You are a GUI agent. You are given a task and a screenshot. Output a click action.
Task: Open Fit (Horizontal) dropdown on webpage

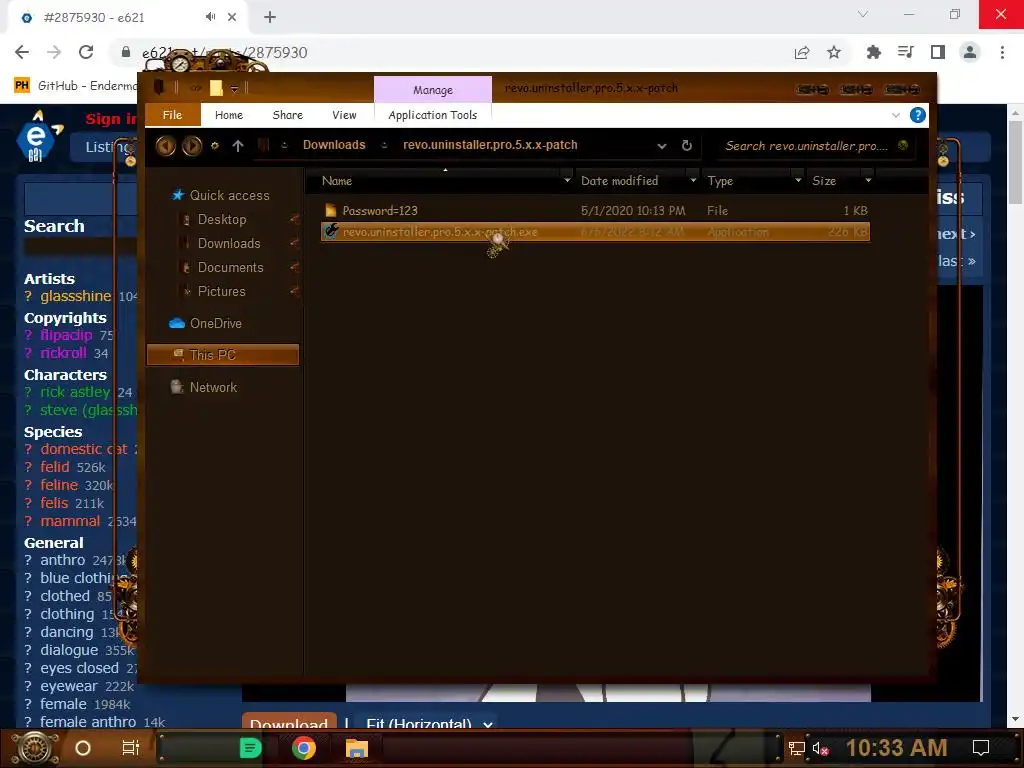(429, 724)
